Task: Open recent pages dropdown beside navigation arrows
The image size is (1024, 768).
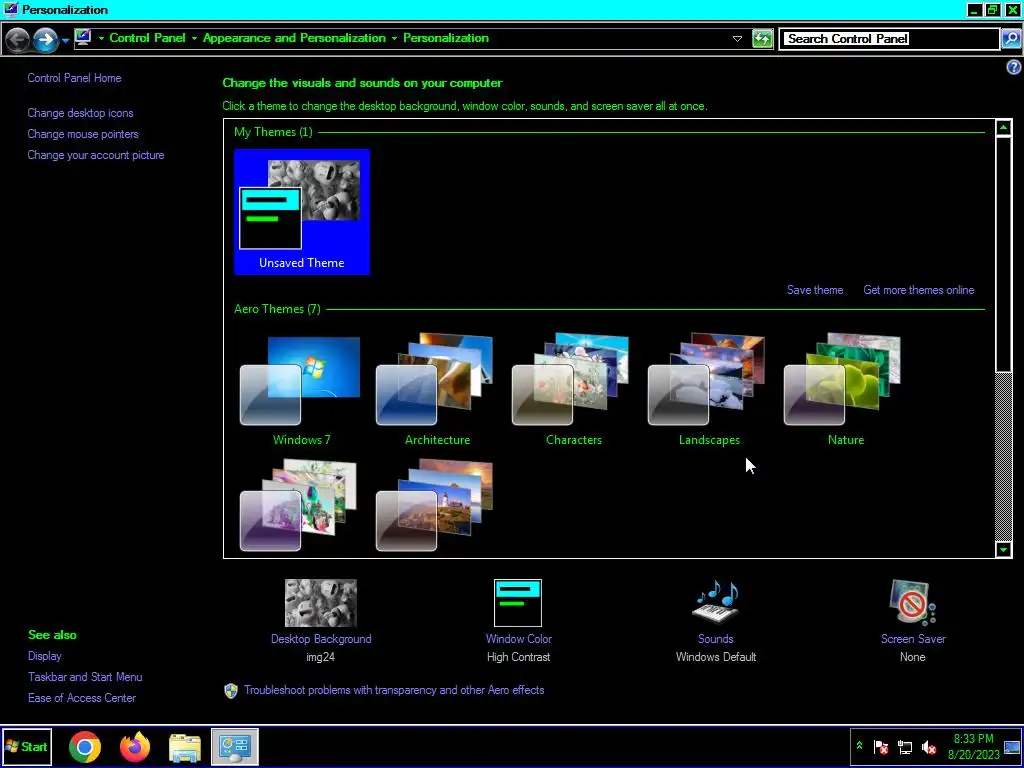Action: [65, 41]
